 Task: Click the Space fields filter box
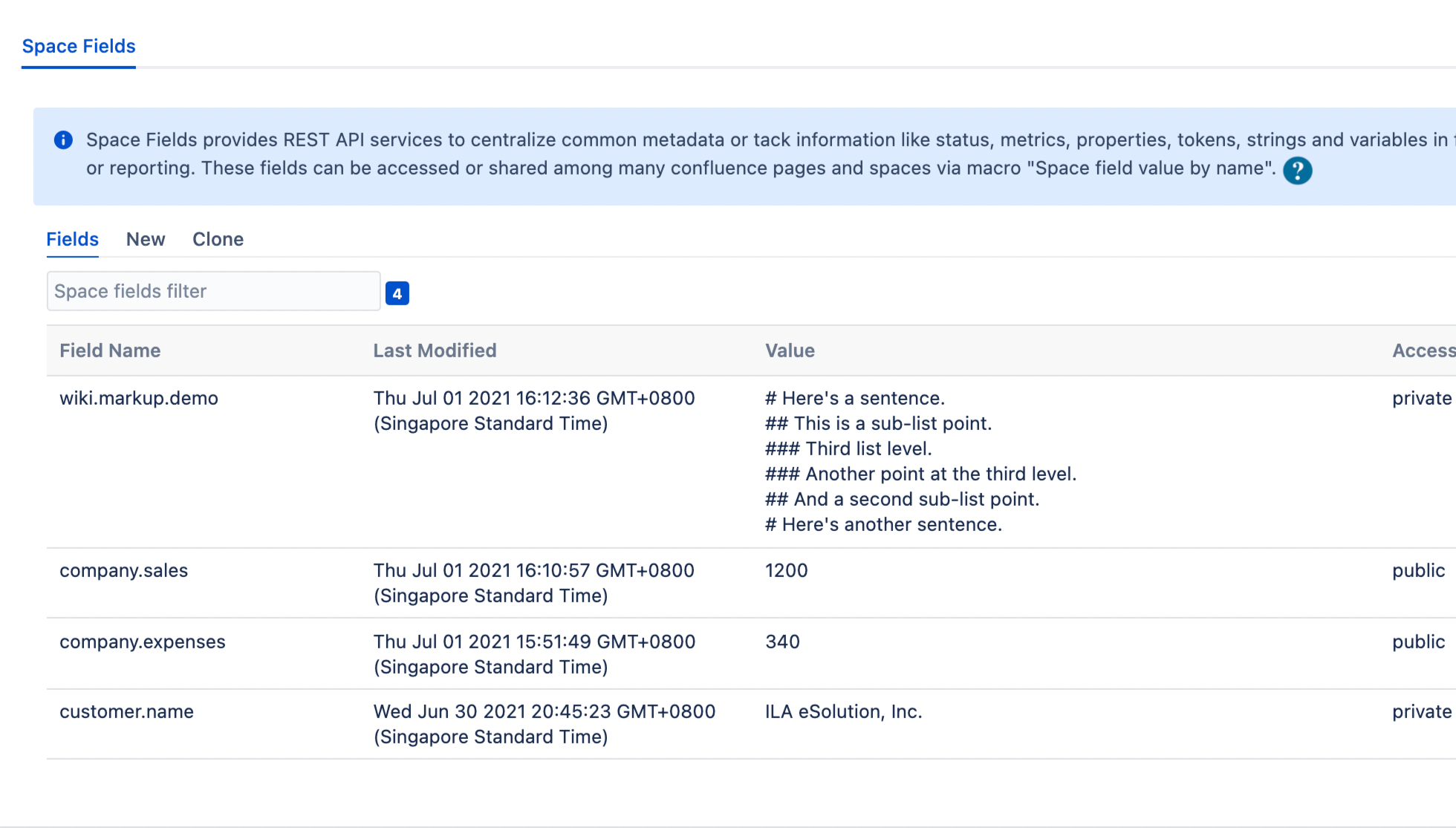coord(213,291)
